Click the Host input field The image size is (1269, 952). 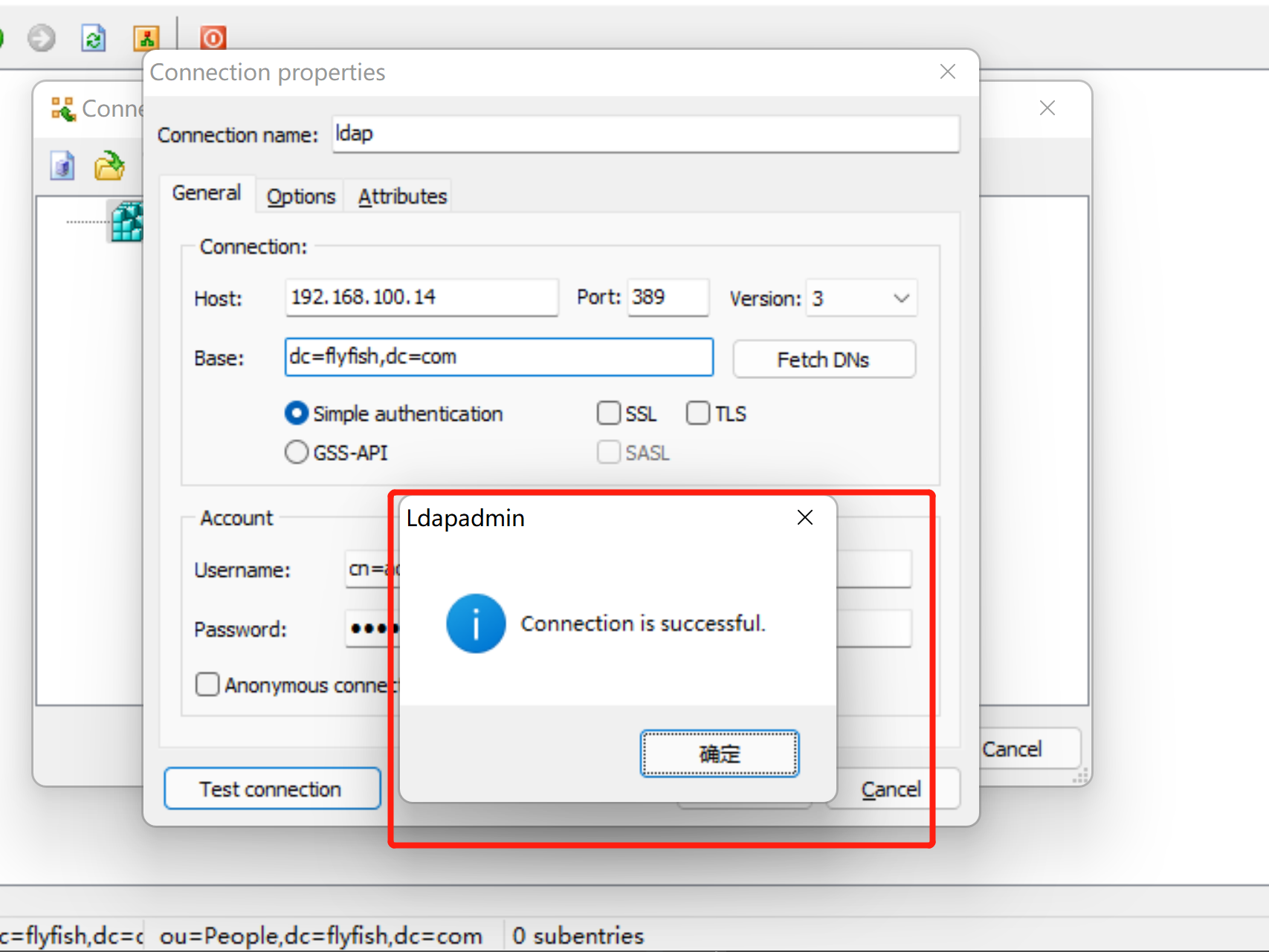tap(422, 297)
